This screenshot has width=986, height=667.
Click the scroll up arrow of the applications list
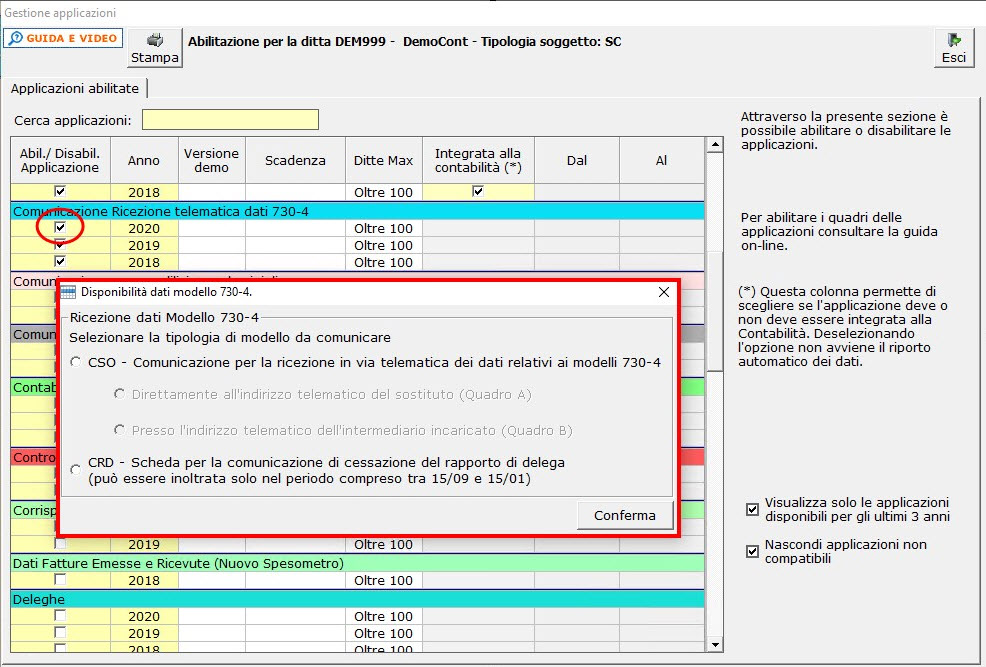[715, 145]
